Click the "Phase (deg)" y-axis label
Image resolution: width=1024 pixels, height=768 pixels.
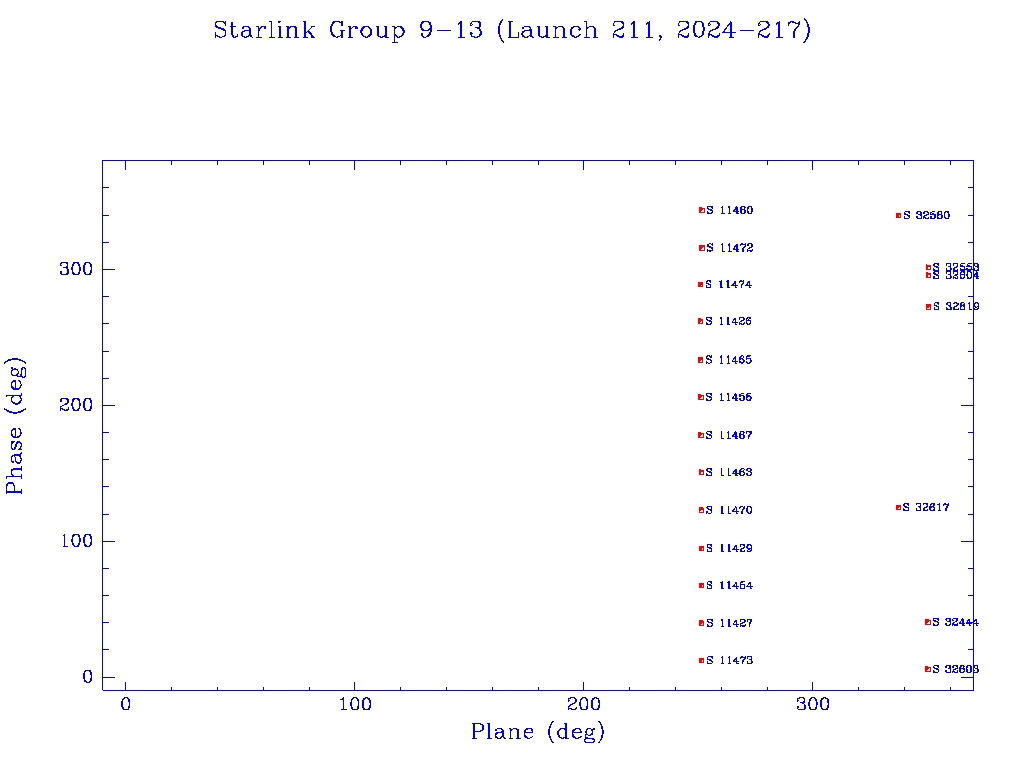pyautogui.click(x=15, y=425)
